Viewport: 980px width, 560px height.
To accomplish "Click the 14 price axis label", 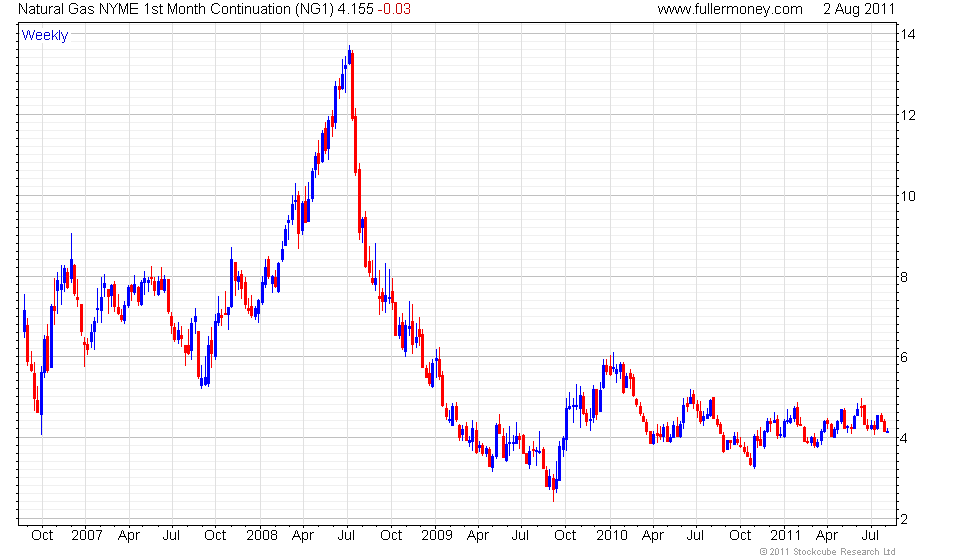I will [908, 34].
